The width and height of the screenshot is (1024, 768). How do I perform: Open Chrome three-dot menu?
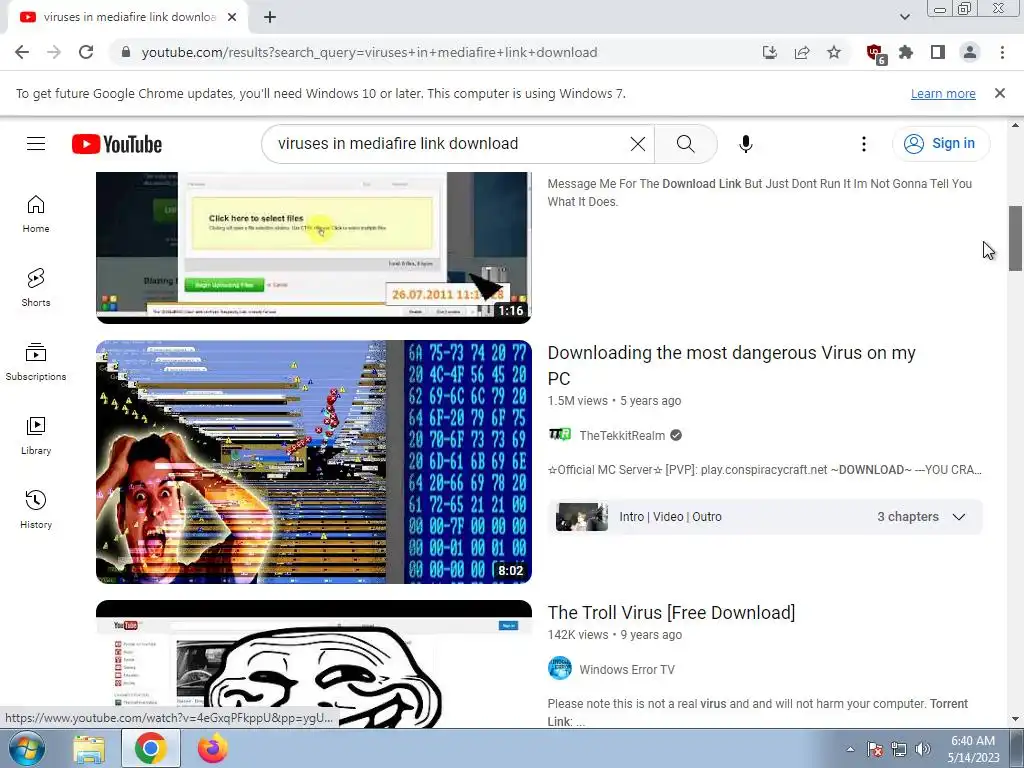[1002, 52]
